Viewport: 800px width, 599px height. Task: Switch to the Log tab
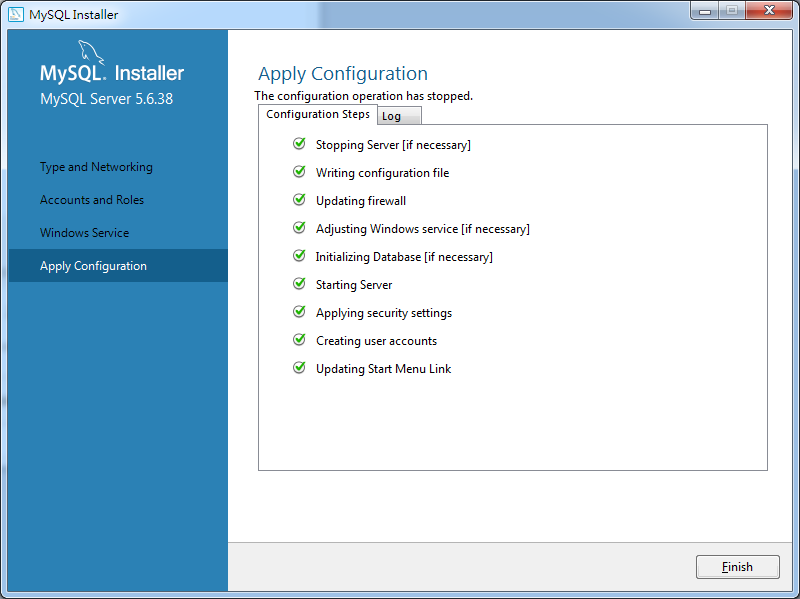399,116
